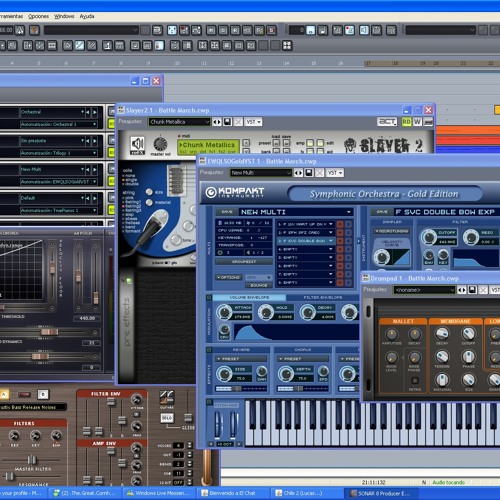Screen dimensions: 500x500
Task: Expand Kompakt slot 4 EMPTY dropdown
Action: (x=331, y=249)
